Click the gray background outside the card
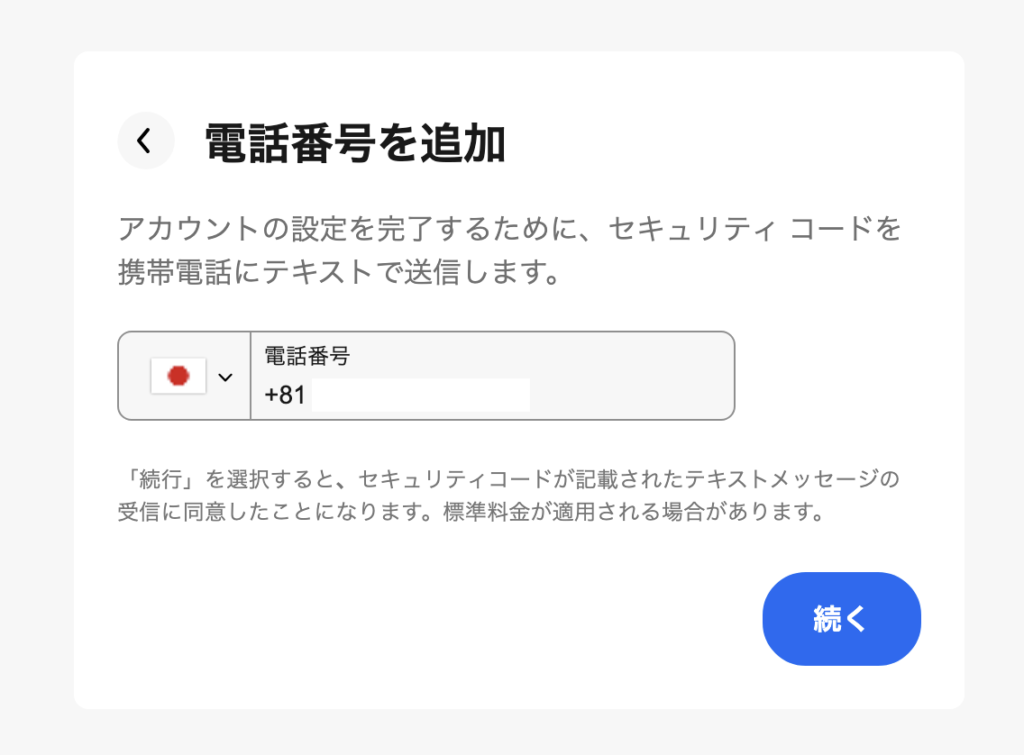The height and width of the screenshot is (755, 1024). (x=35, y=400)
